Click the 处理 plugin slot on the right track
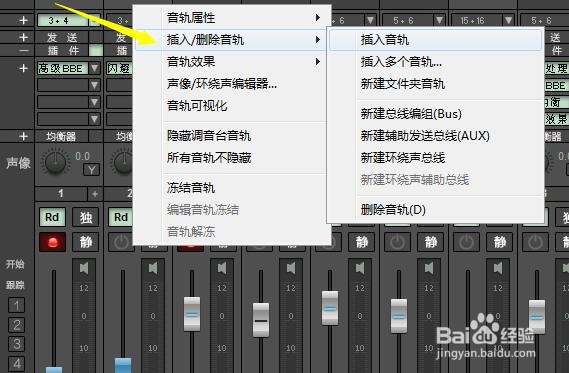 (x=556, y=68)
